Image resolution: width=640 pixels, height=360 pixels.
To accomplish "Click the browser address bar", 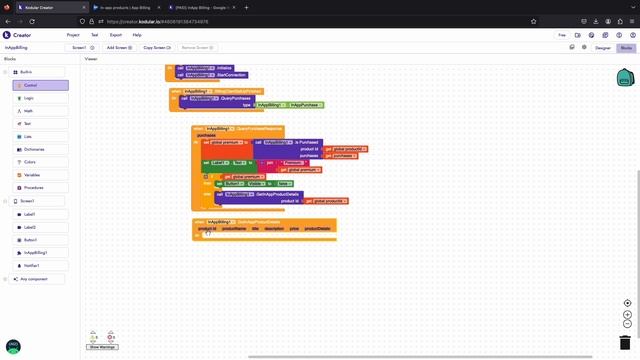I will 302,21.
